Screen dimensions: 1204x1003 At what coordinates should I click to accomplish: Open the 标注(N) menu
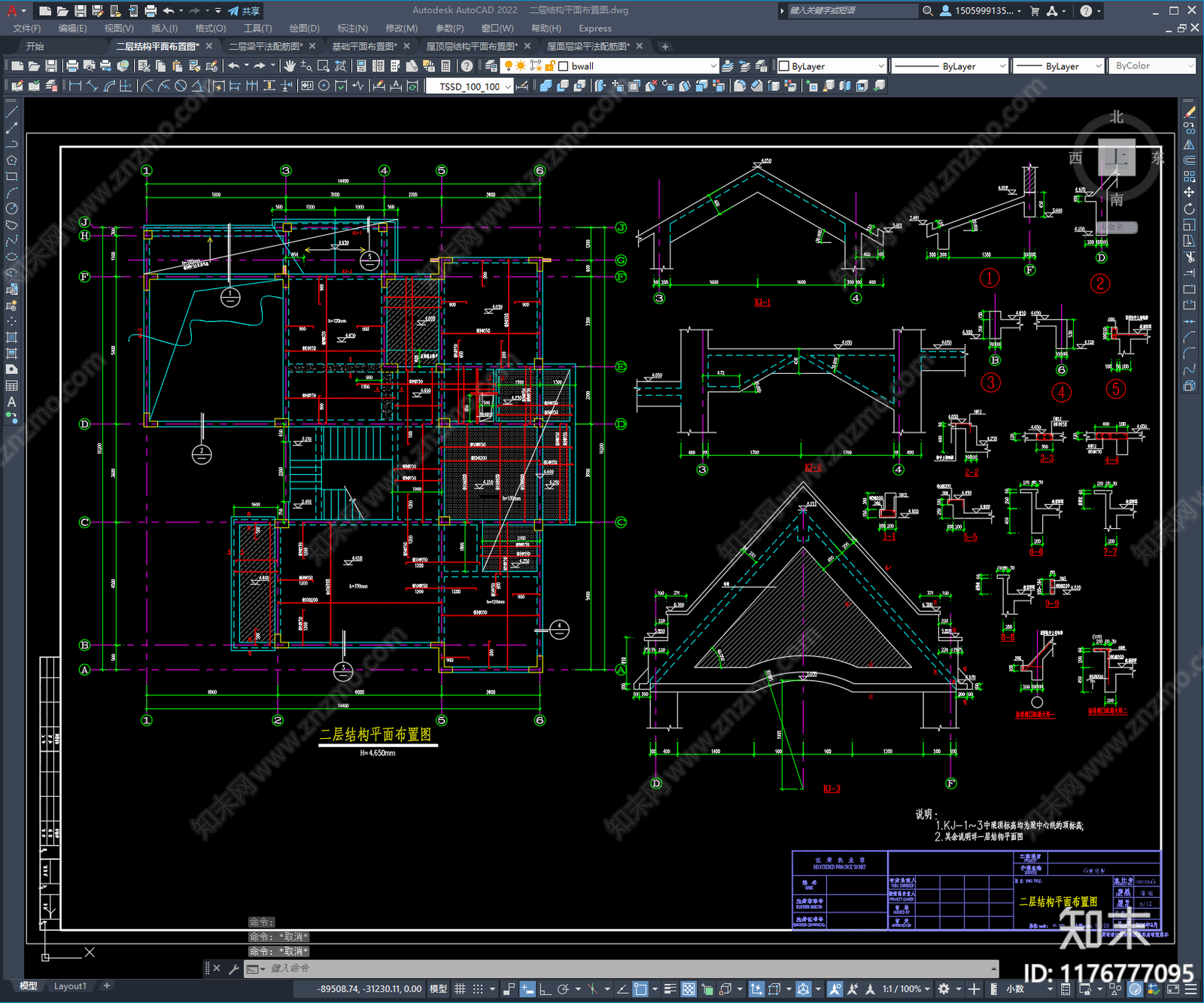[x=352, y=28]
